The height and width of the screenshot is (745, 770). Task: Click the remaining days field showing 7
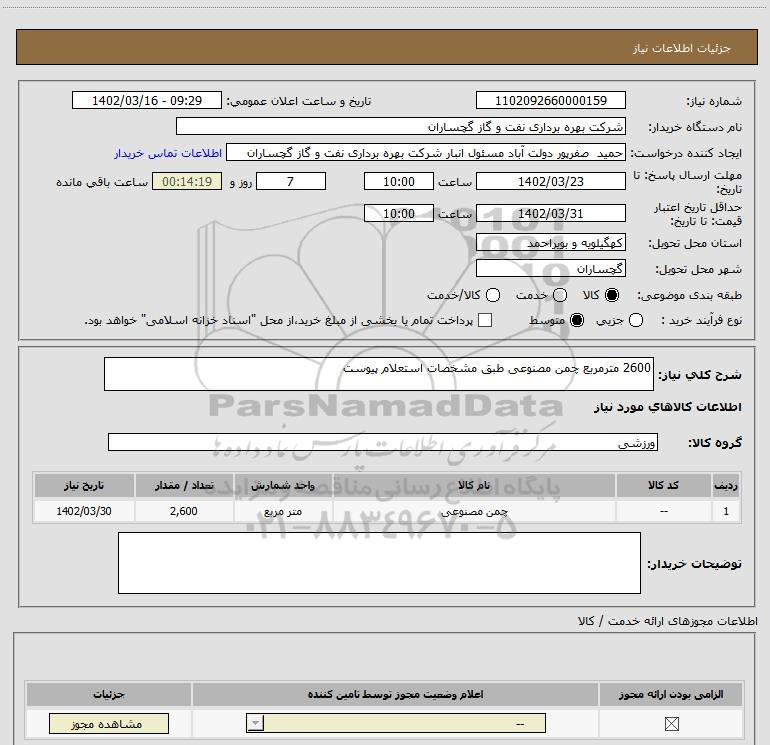[x=291, y=181]
